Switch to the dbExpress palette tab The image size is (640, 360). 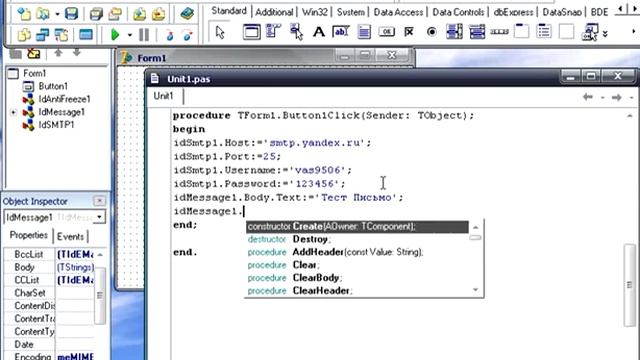pos(513,12)
